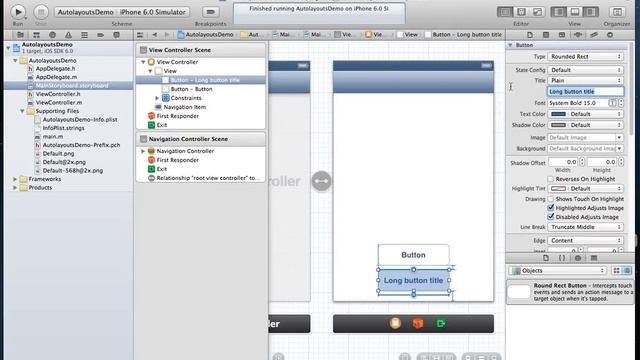Open the State Config dropdown

(585, 70)
